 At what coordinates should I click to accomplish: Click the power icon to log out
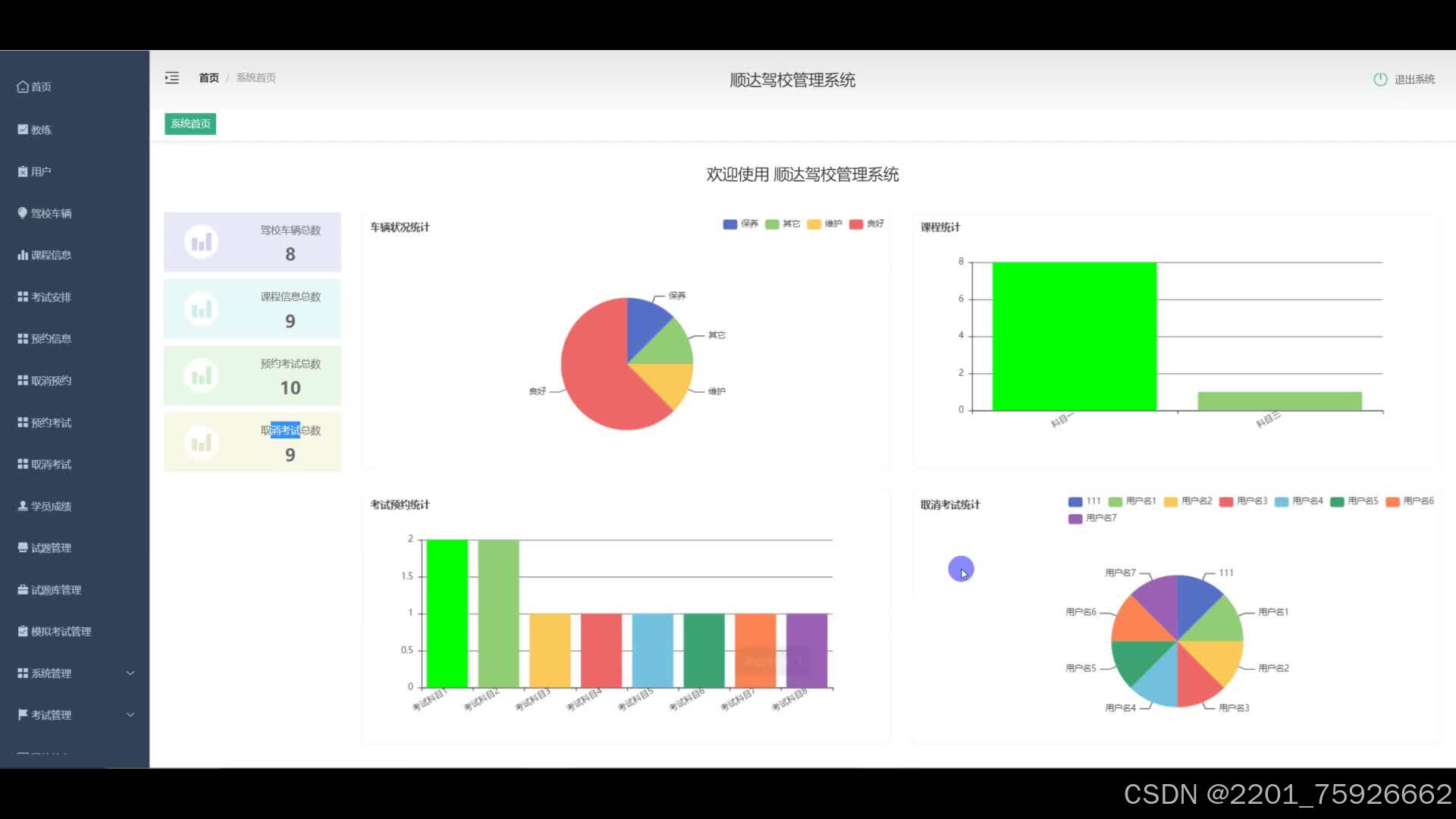coord(1380,80)
